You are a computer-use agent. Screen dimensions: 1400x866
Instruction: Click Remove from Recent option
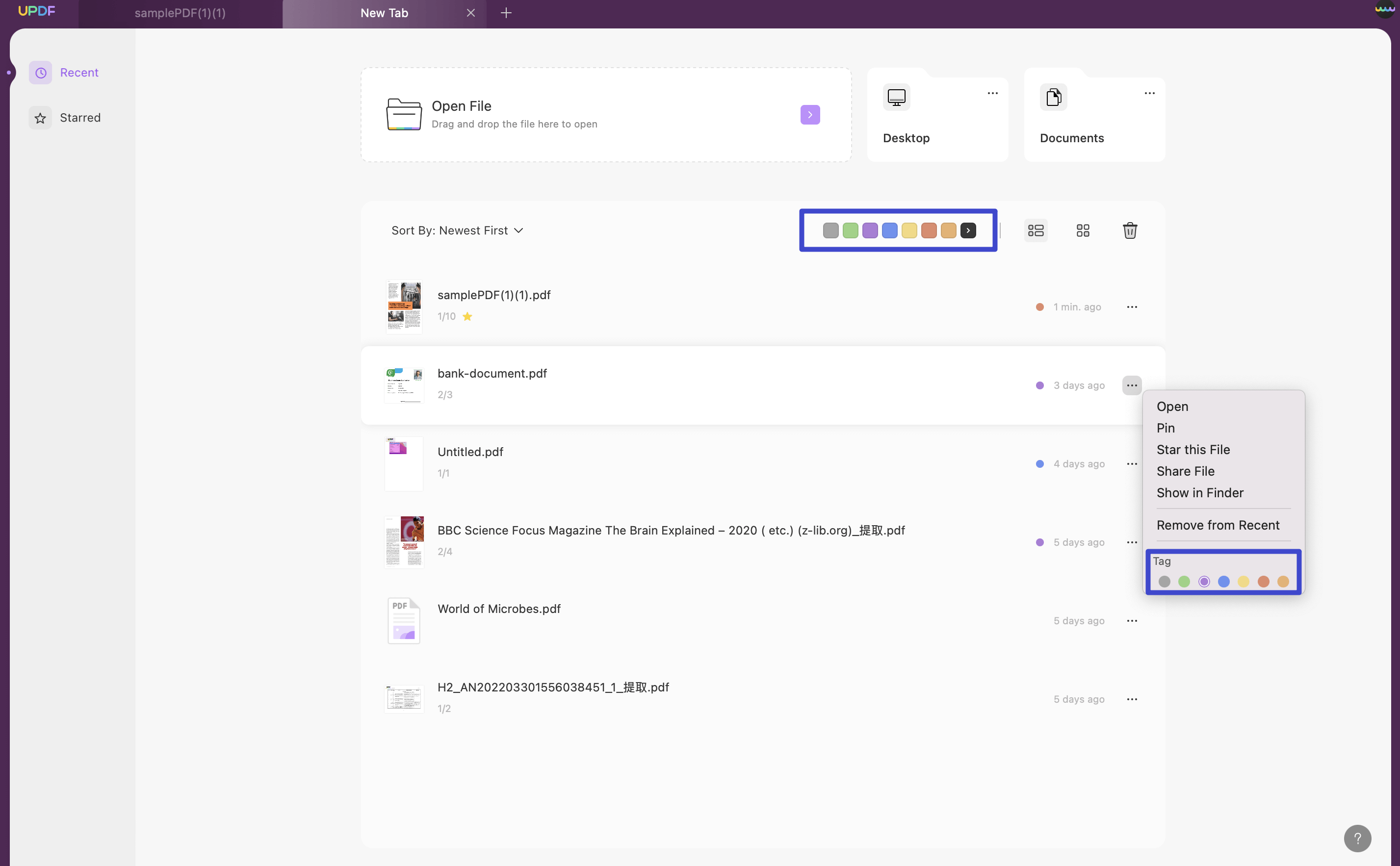[1218, 525]
